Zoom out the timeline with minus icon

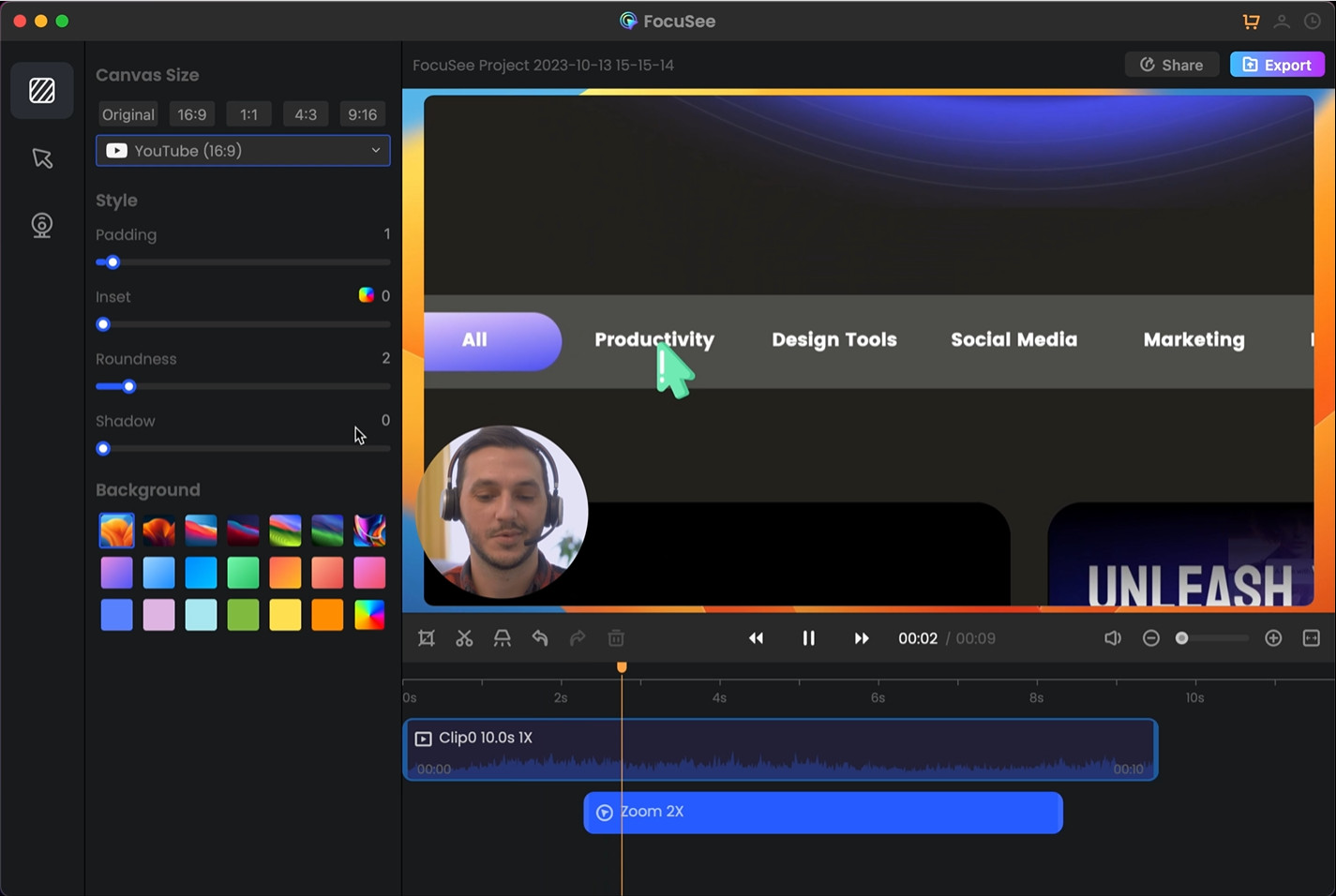[x=1151, y=638]
